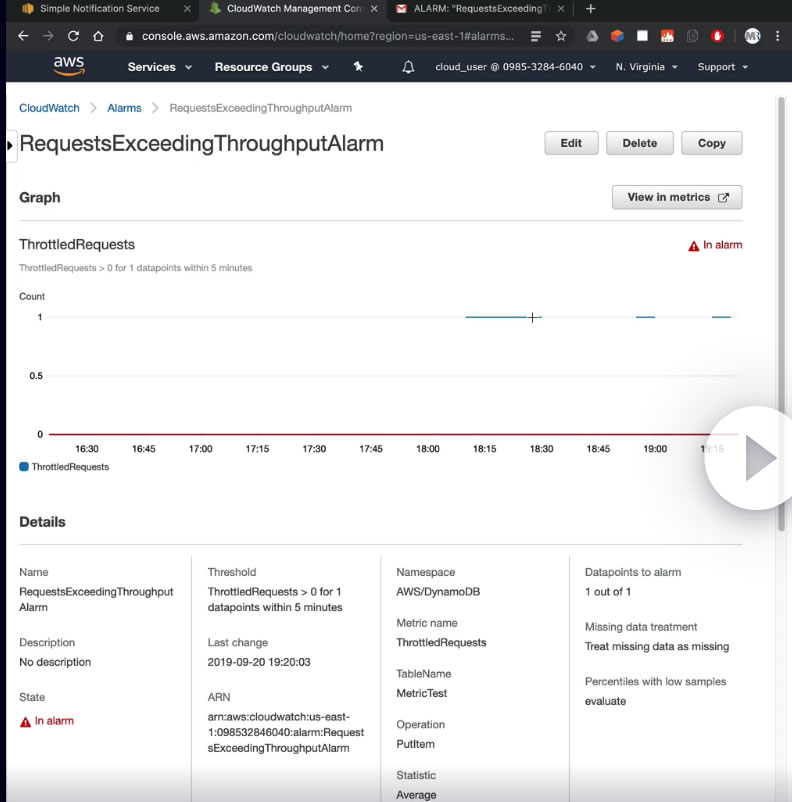Click the AWS/DynamoDB namespace value
The image size is (792, 802).
point(438,592)
